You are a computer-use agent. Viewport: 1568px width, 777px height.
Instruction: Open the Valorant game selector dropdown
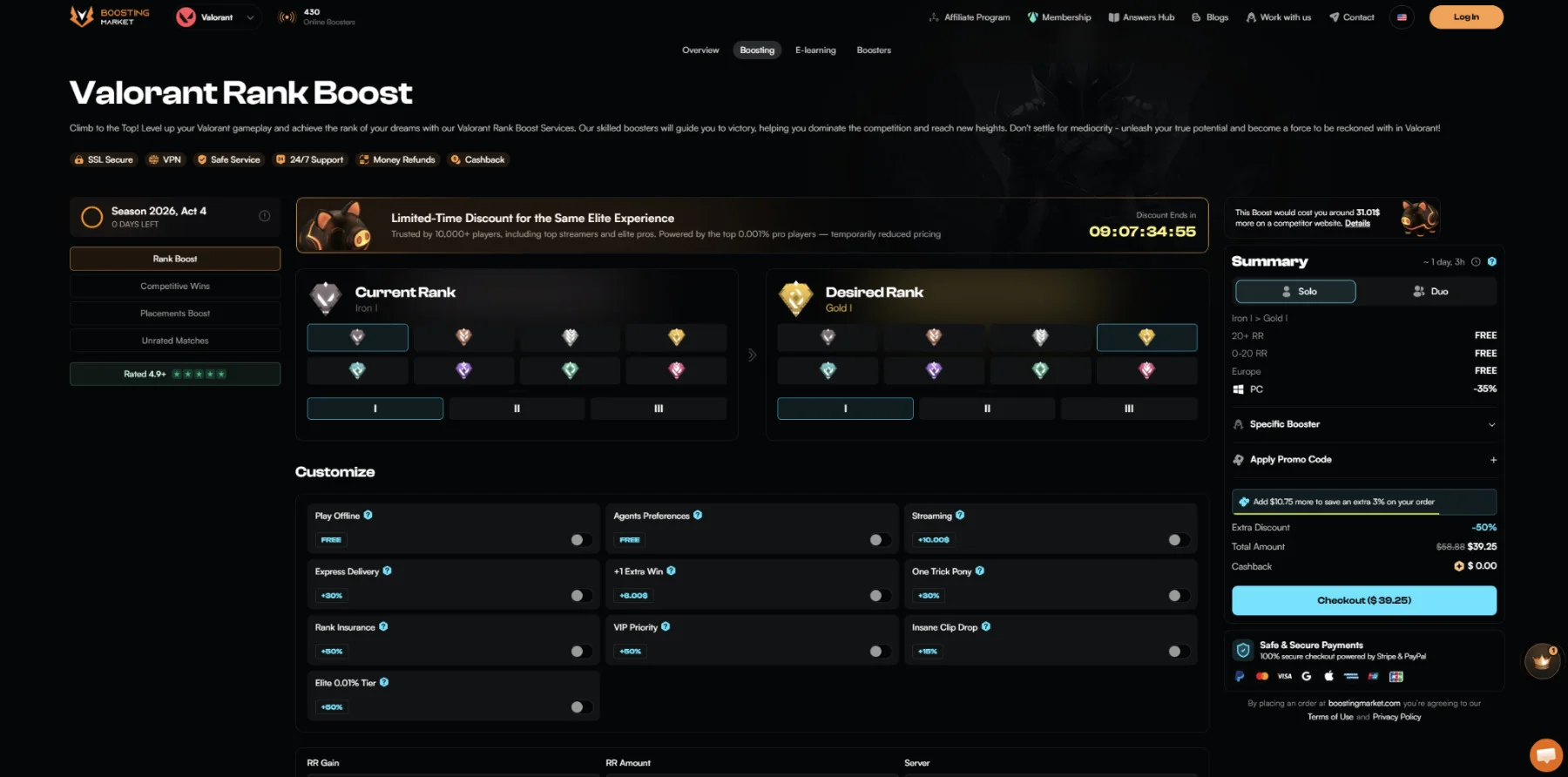[x=216, y=17]
